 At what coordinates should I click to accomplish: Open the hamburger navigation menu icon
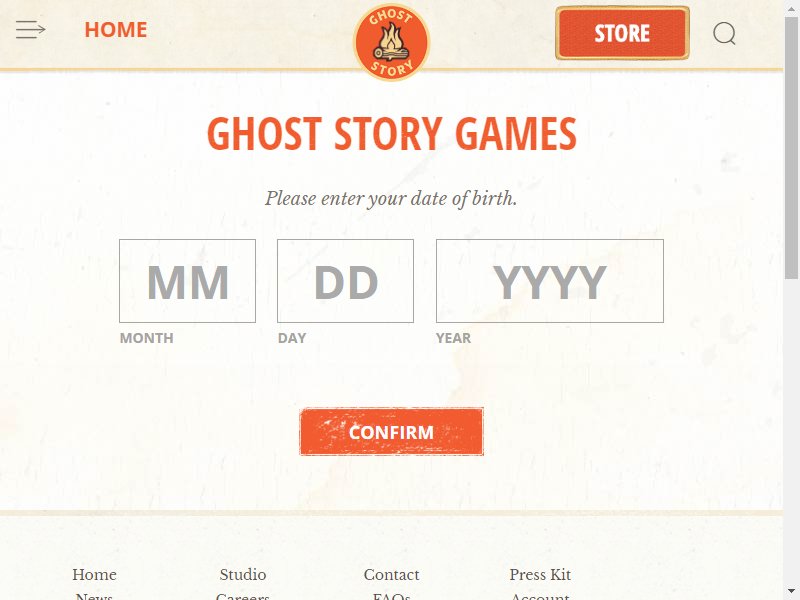coord(31,30)
